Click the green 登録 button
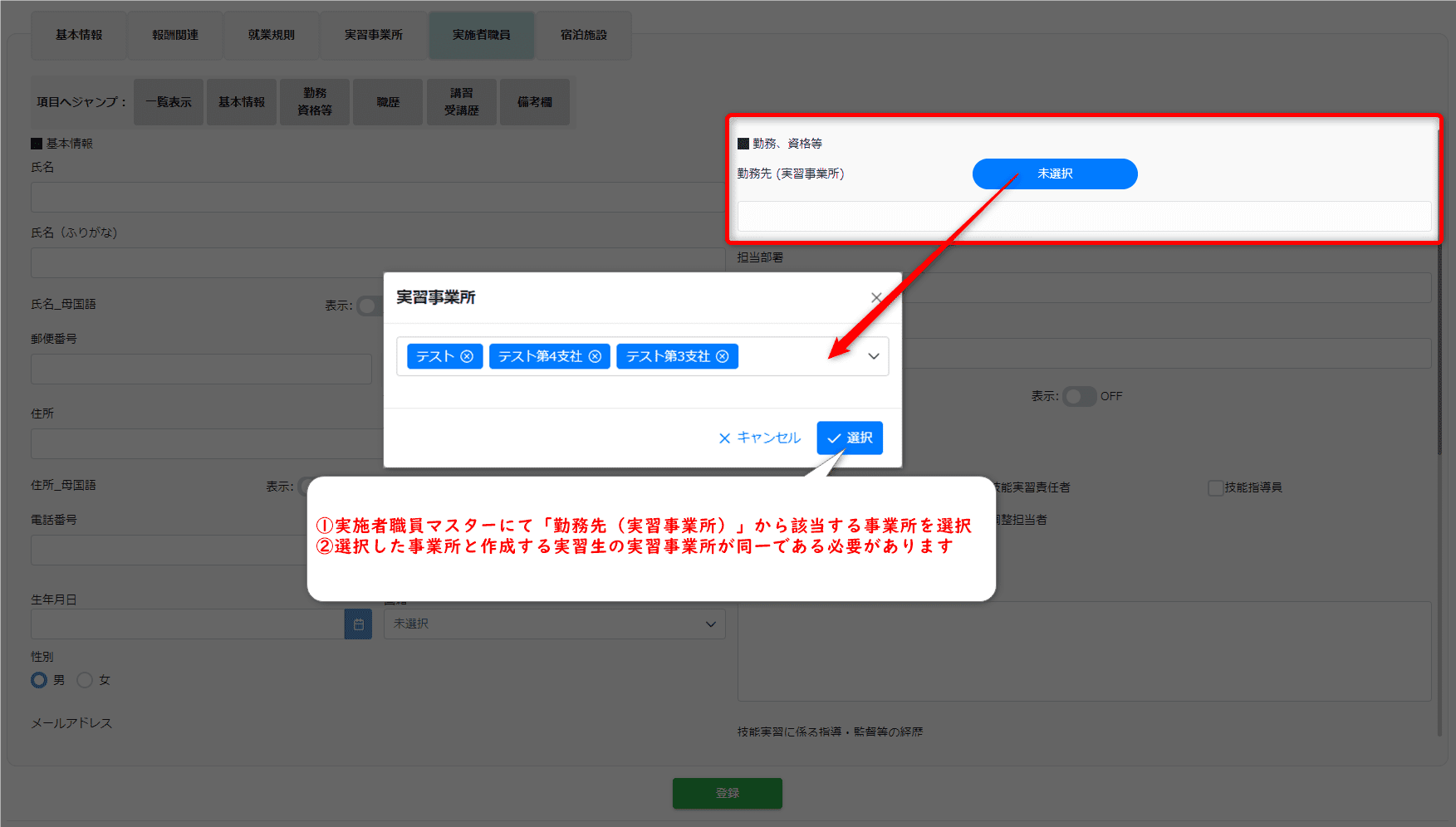Viewport: 1456px width, 827px height. [x=727, y=793]
